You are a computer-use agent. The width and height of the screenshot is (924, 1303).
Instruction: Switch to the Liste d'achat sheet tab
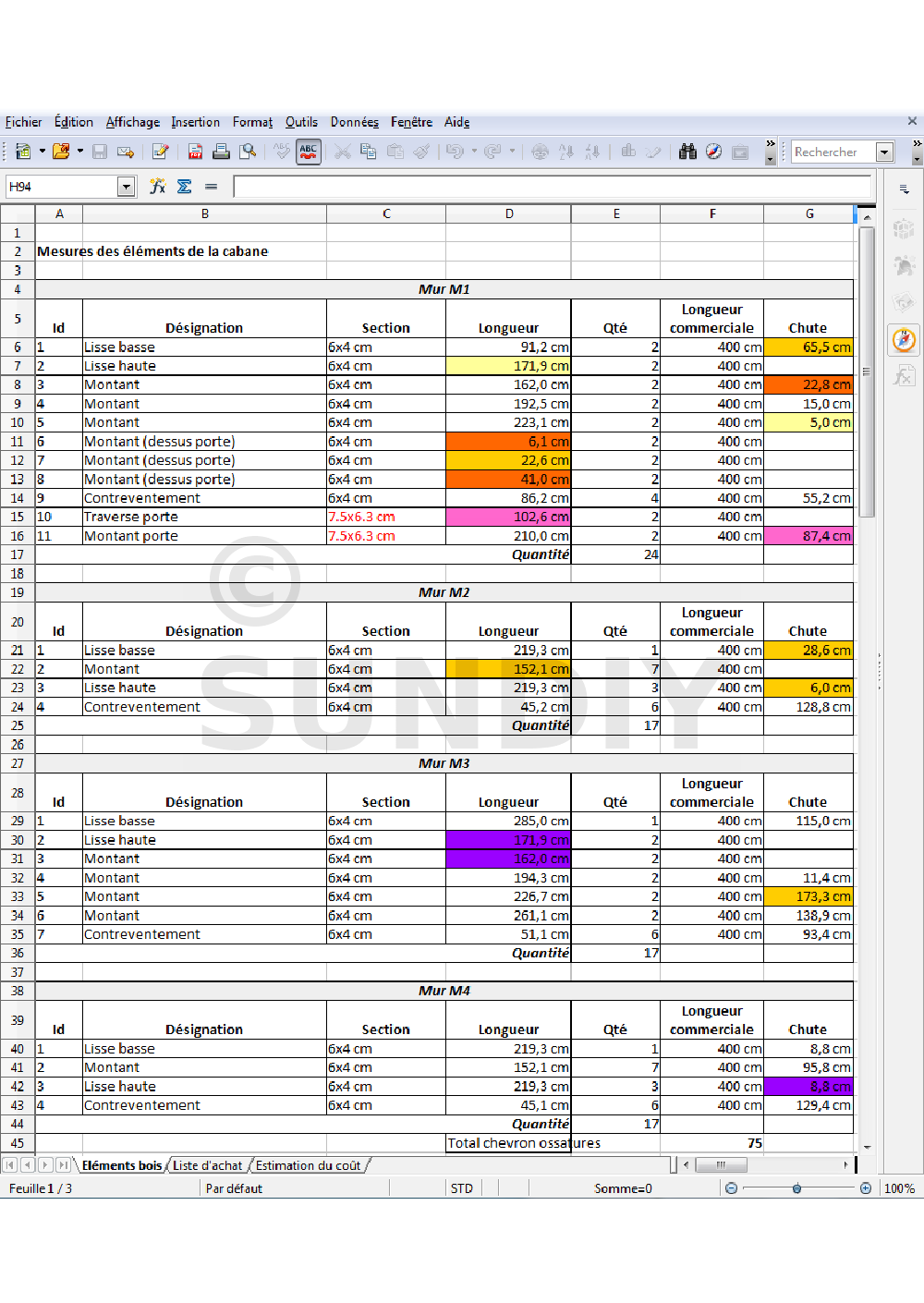pyautogui.click(x=207, y=1165)
